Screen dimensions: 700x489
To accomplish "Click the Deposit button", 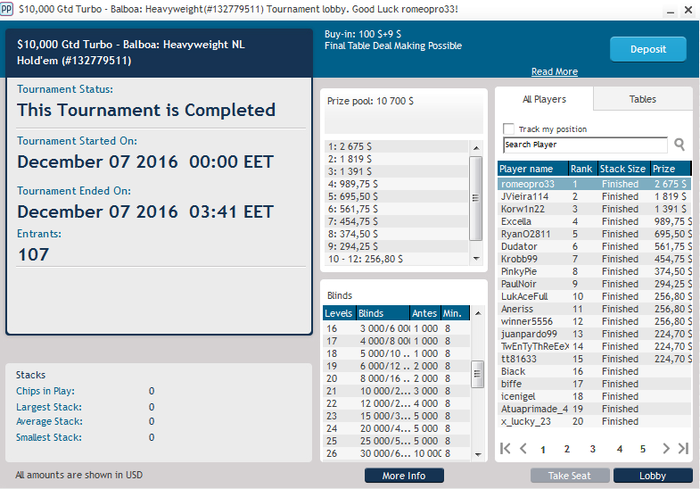I will [x=648, y=49].
